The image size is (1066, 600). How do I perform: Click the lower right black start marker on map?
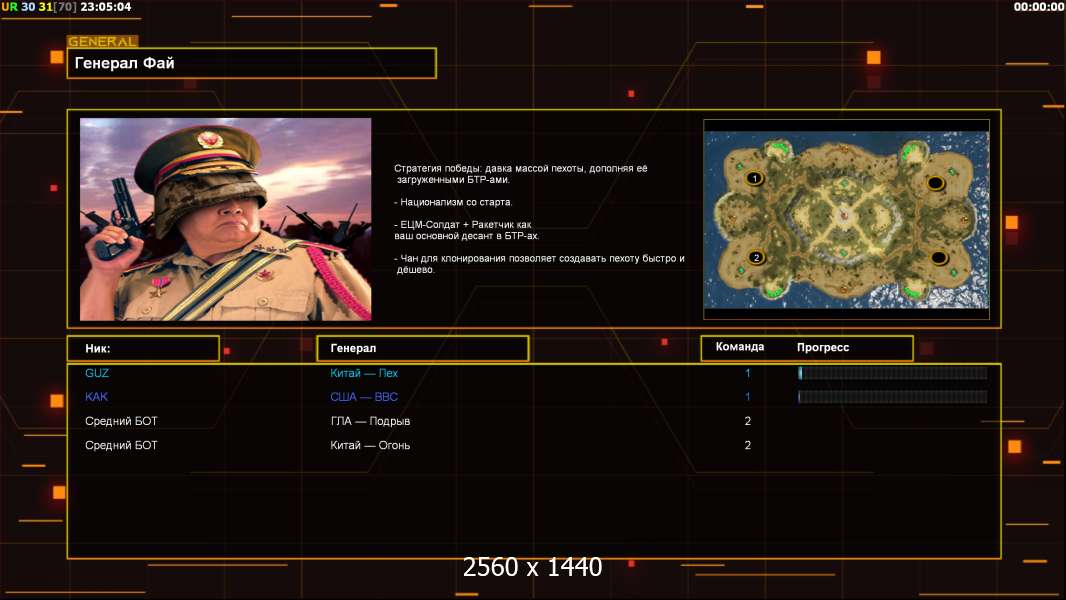pyautogui.click(x=939, y=258)
